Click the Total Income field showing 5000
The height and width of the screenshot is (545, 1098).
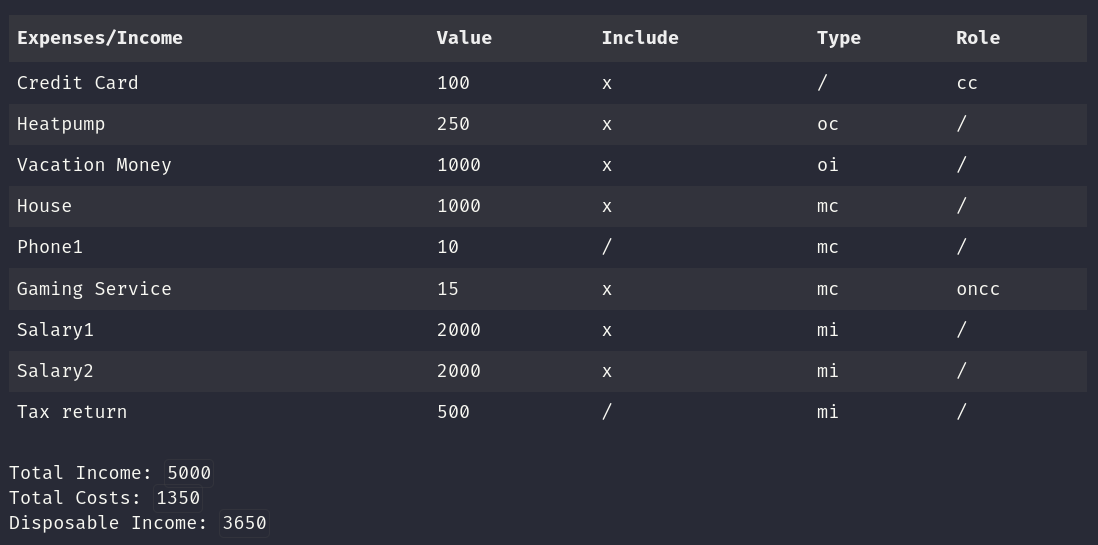tap(189, 473)
